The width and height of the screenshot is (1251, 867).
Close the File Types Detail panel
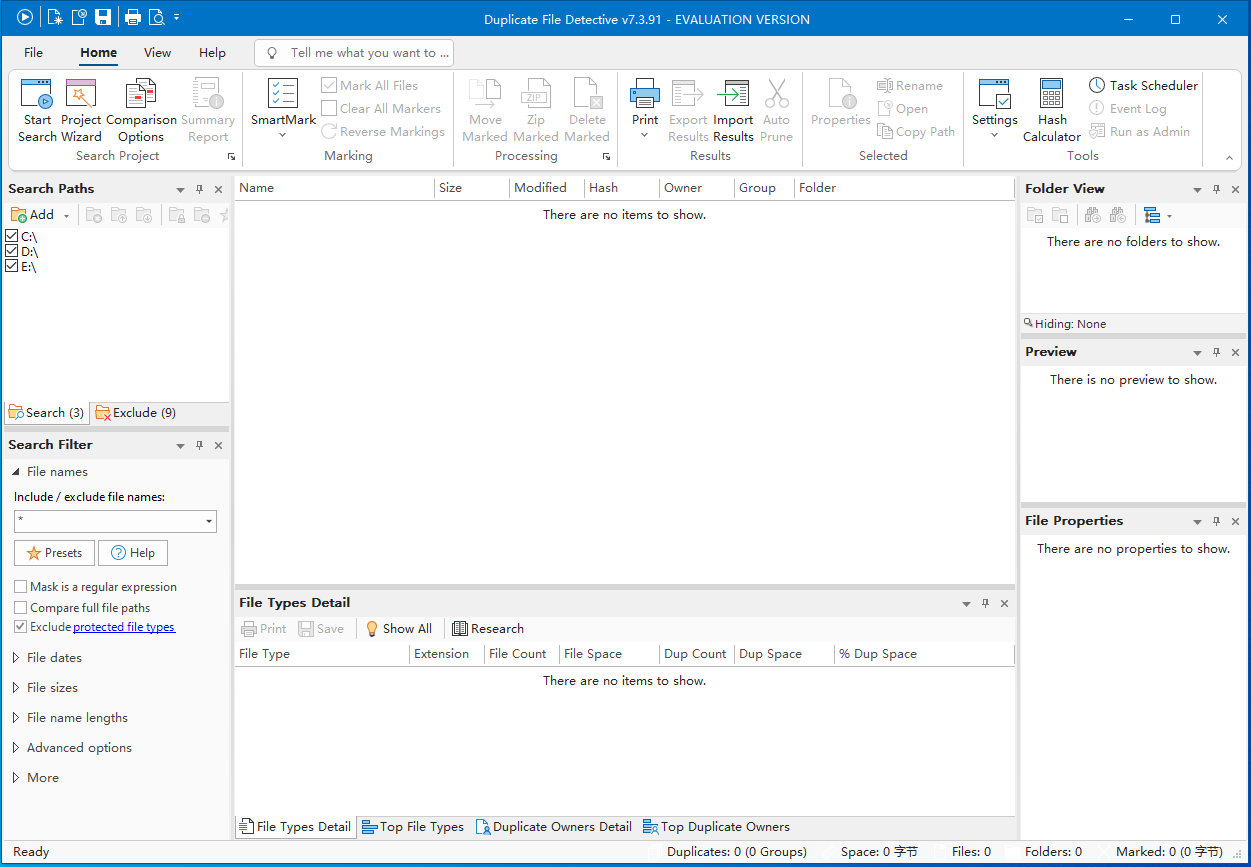click(x=1004, y=603)
